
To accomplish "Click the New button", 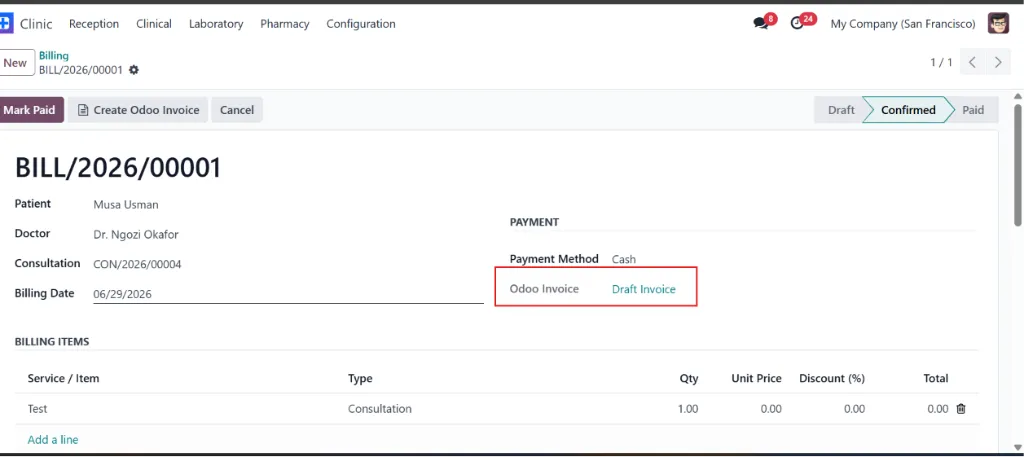I will [x=16, y=63].
